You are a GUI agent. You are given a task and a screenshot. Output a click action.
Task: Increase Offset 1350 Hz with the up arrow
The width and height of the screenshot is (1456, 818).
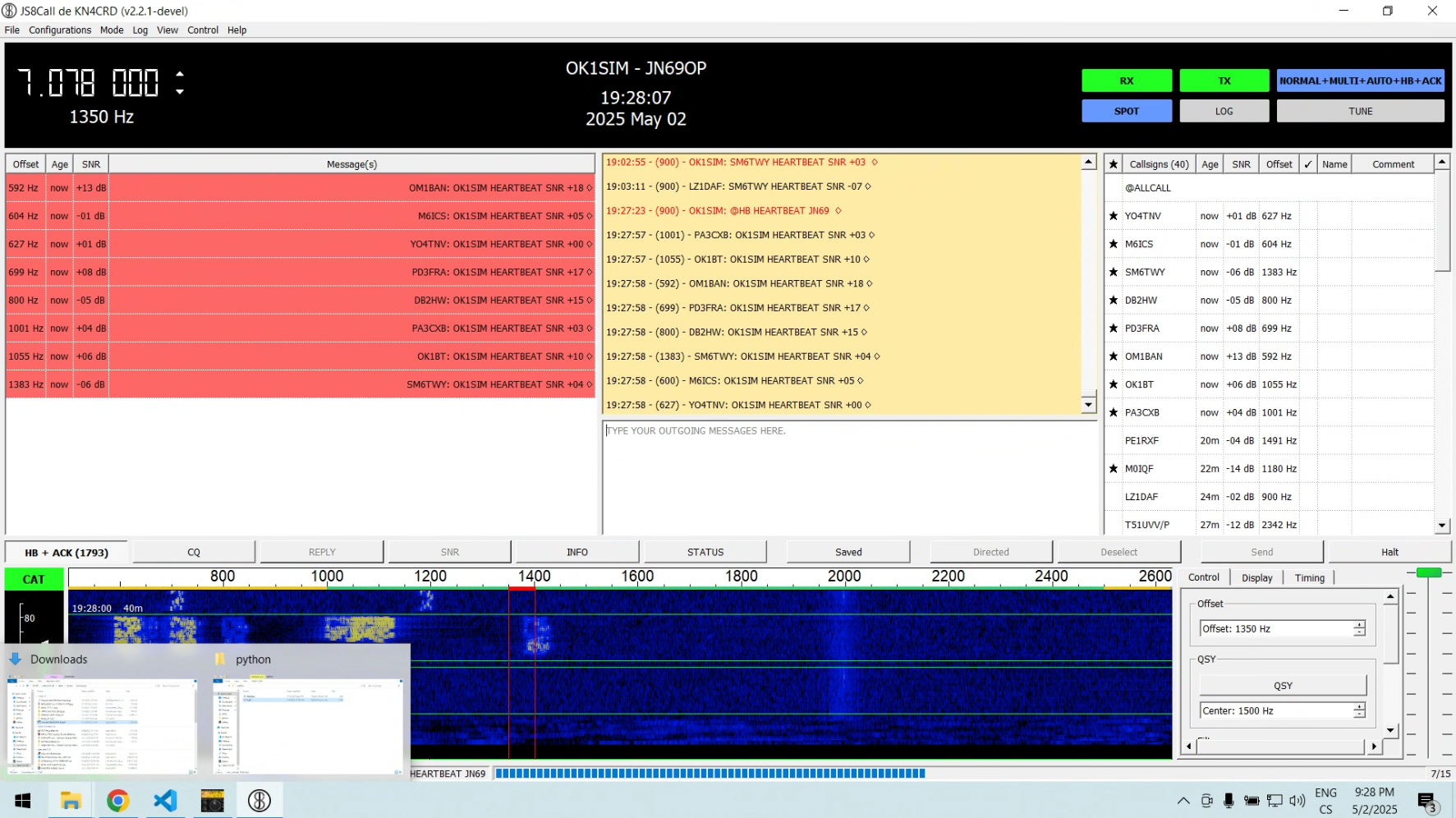click(1359, 625)
